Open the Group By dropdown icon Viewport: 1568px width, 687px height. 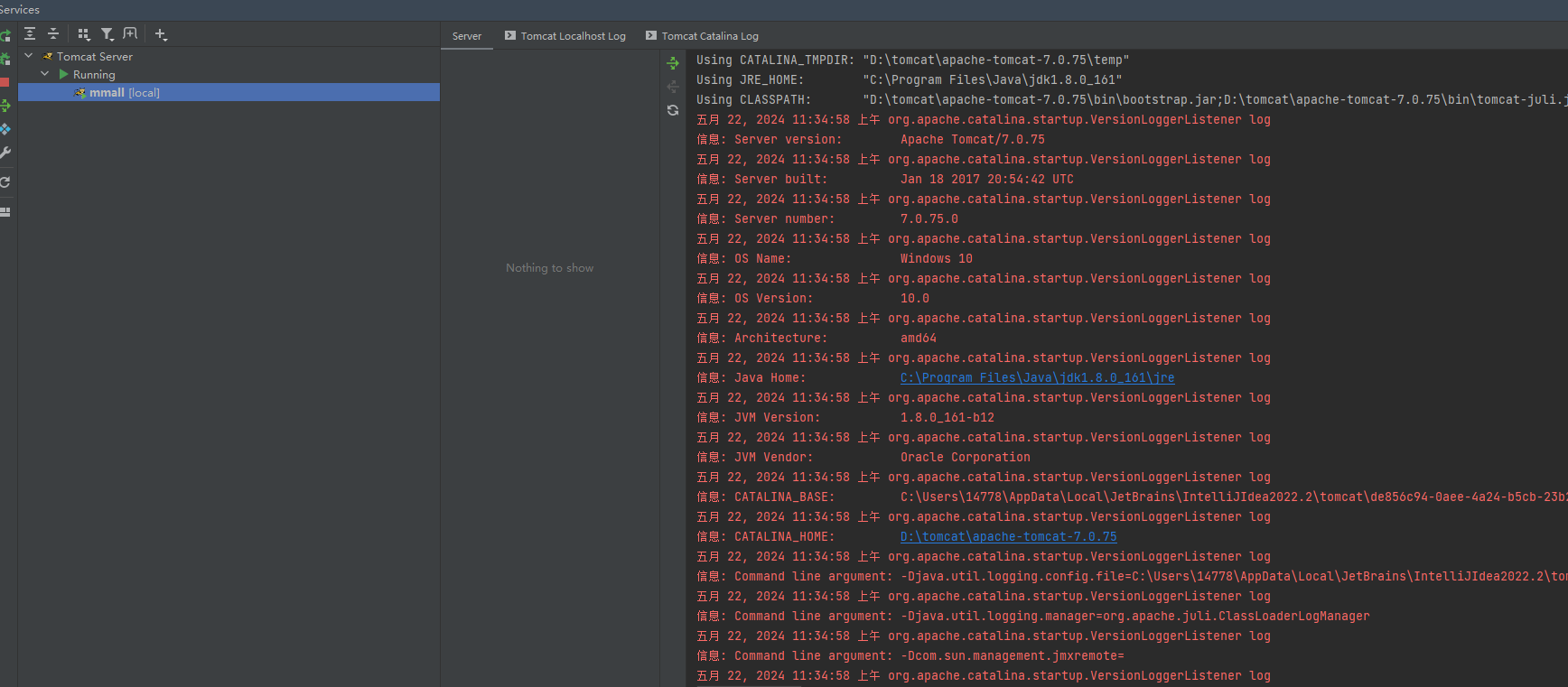pos(84,34)
